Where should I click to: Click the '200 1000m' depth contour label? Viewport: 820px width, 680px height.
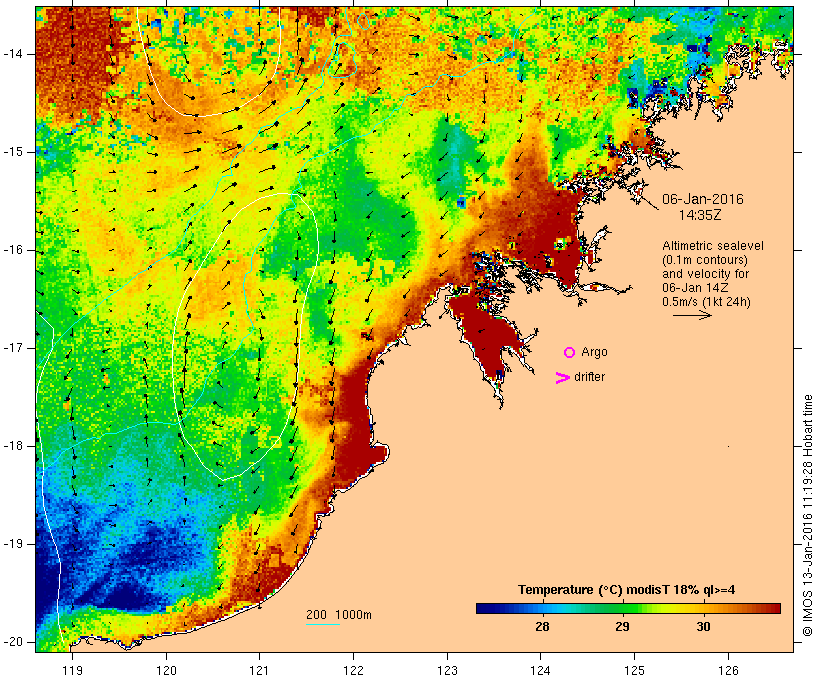pos(339,615)
